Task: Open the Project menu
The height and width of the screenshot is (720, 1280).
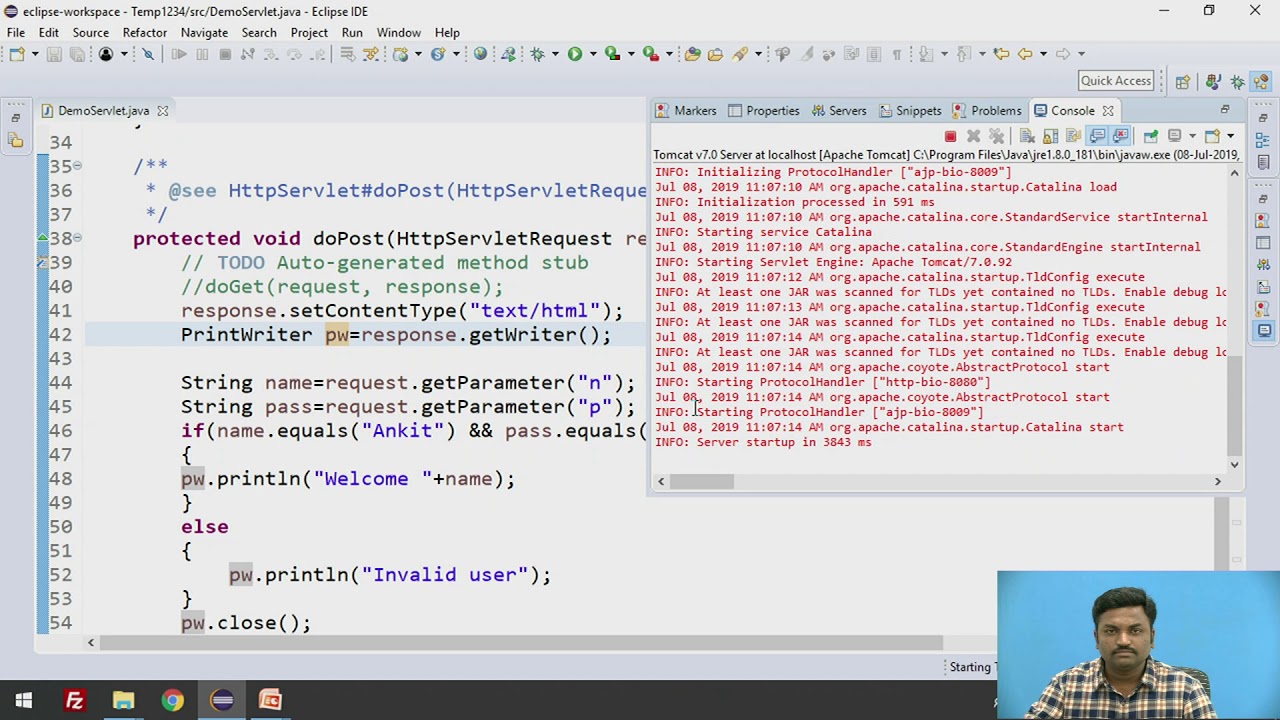Action: pyautogui.click(x=309, y=32)
